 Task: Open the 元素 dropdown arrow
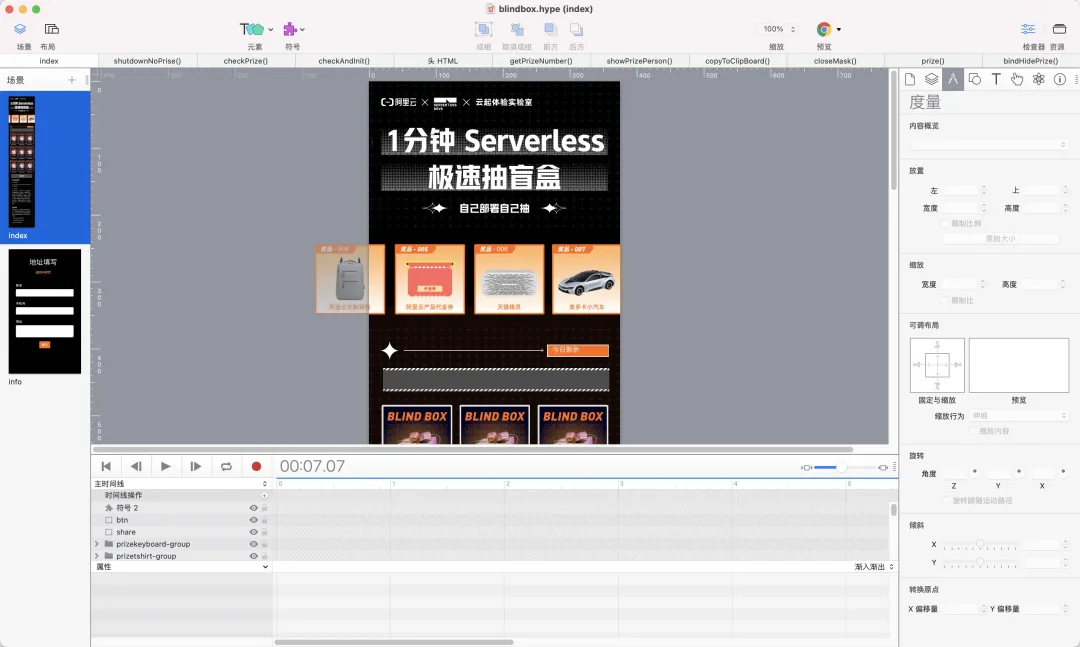pos(271,30)
